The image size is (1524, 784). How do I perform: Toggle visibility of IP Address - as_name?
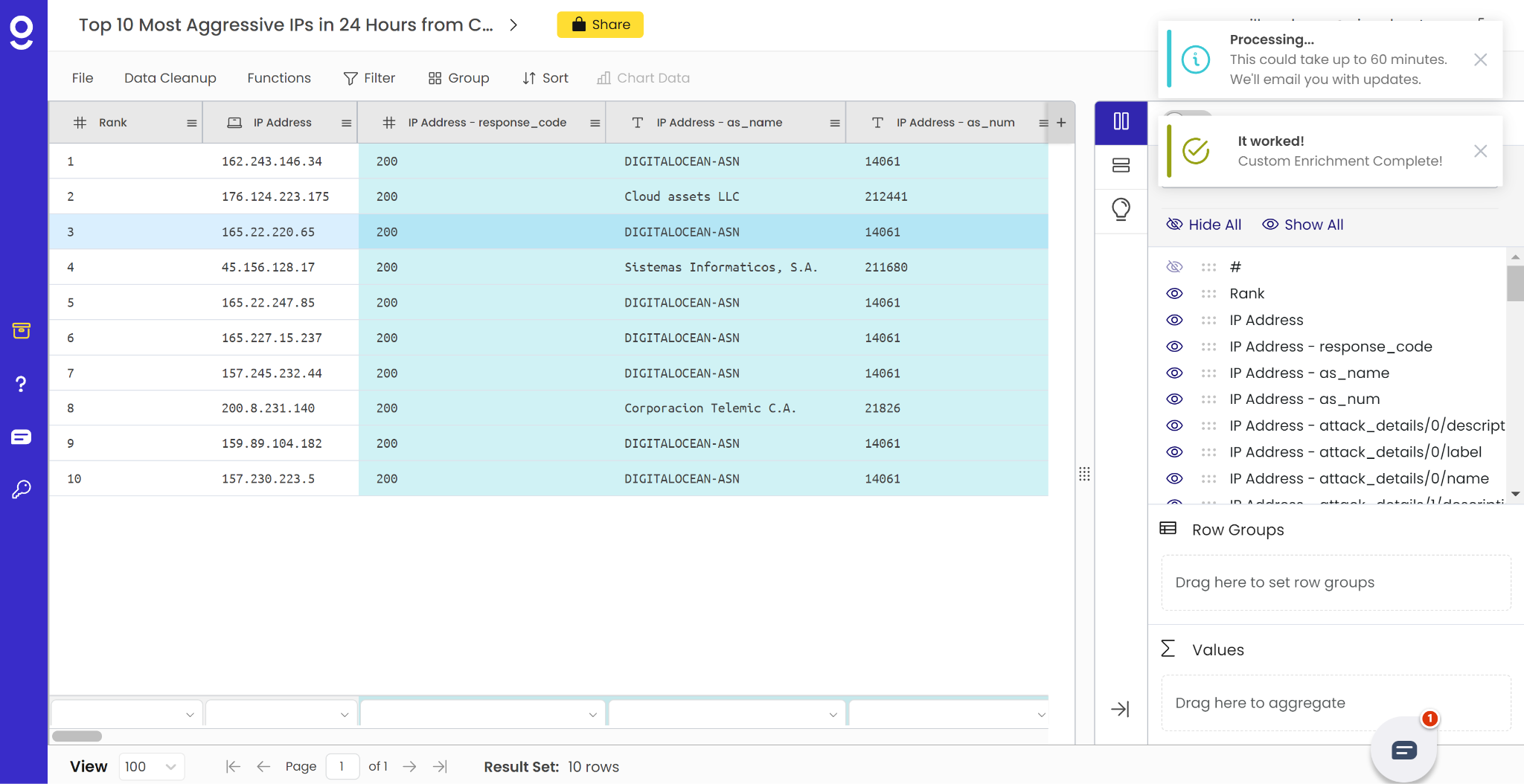1174,373
